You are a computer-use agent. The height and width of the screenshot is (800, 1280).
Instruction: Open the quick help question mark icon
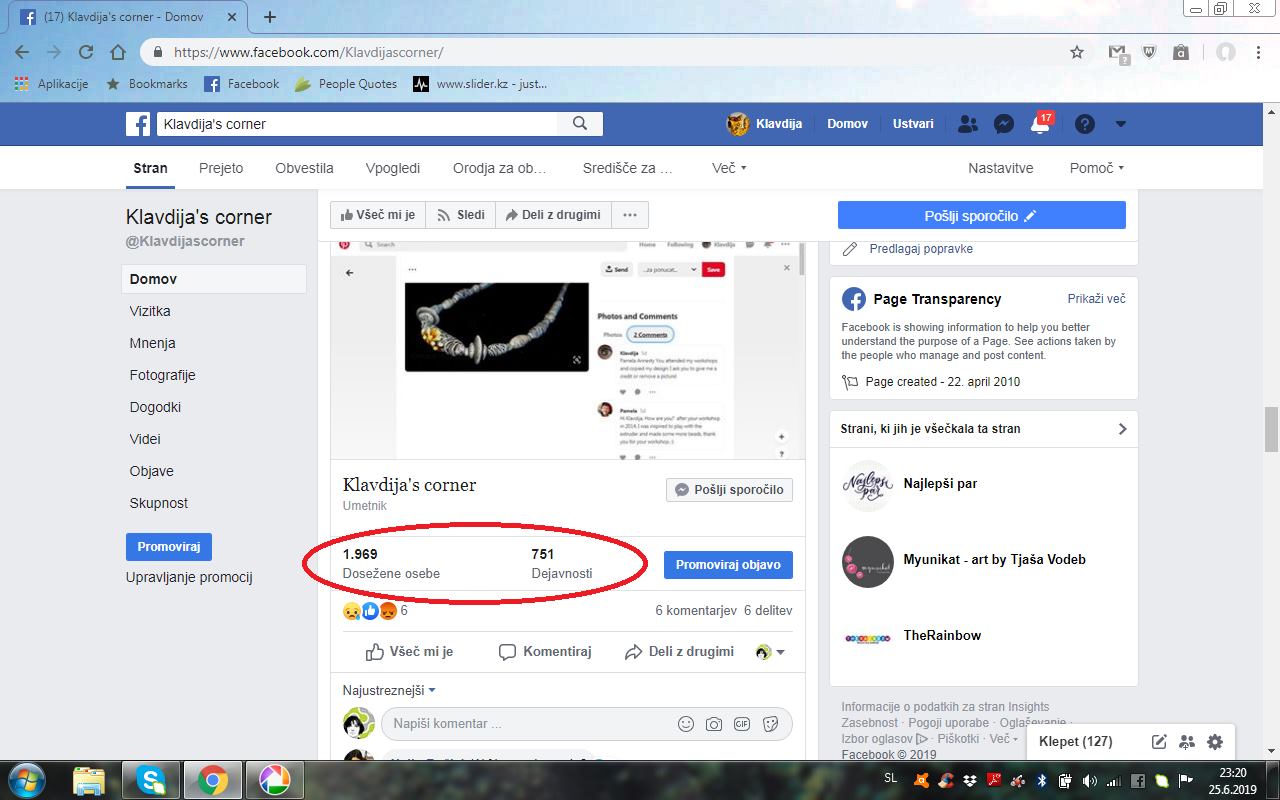pos(1084,124)
